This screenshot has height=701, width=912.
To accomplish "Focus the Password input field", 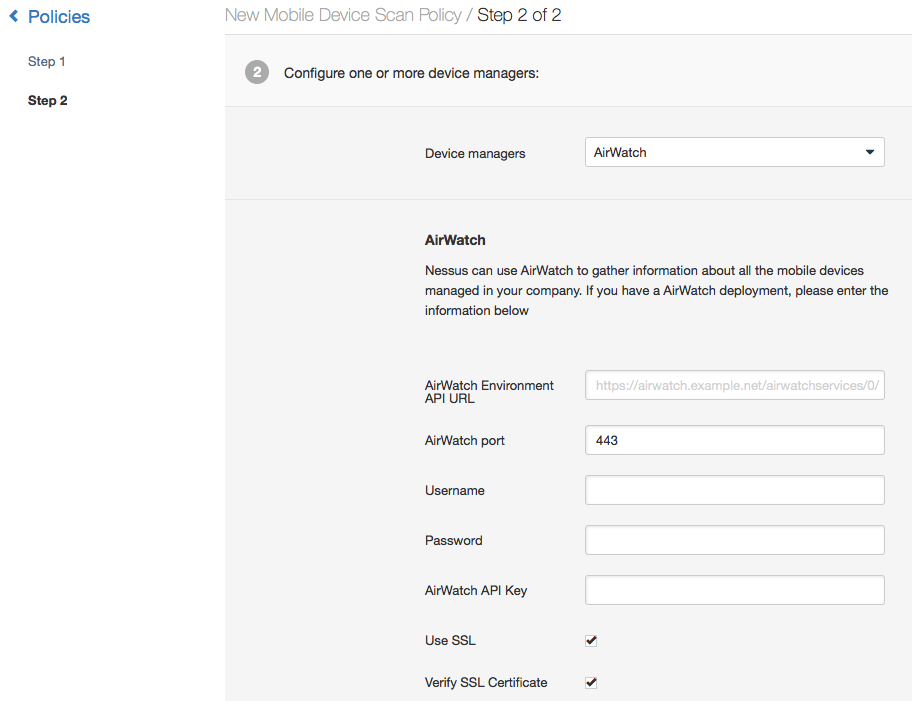I will click(735, 540).
